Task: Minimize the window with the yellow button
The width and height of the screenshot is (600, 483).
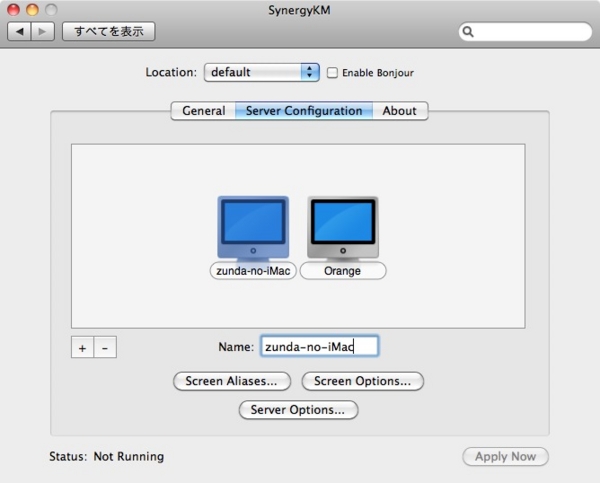Action: tap(32, 10)
